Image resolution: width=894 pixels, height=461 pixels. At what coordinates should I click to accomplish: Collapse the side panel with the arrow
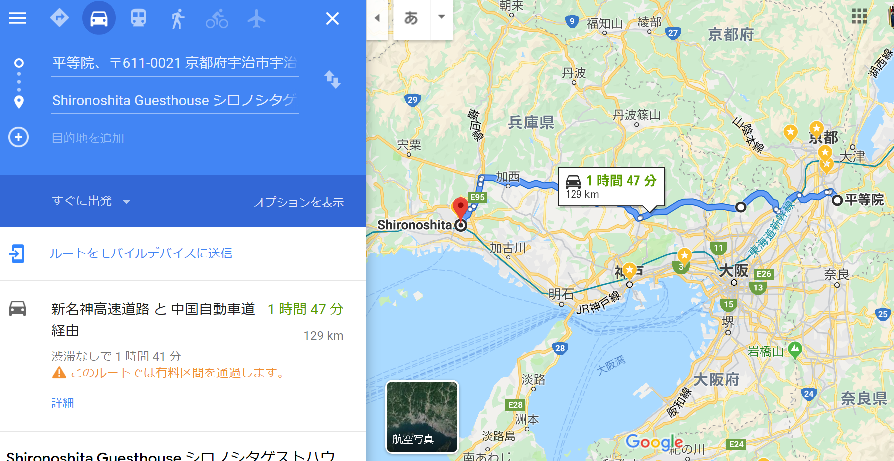(x=377, y=18)
